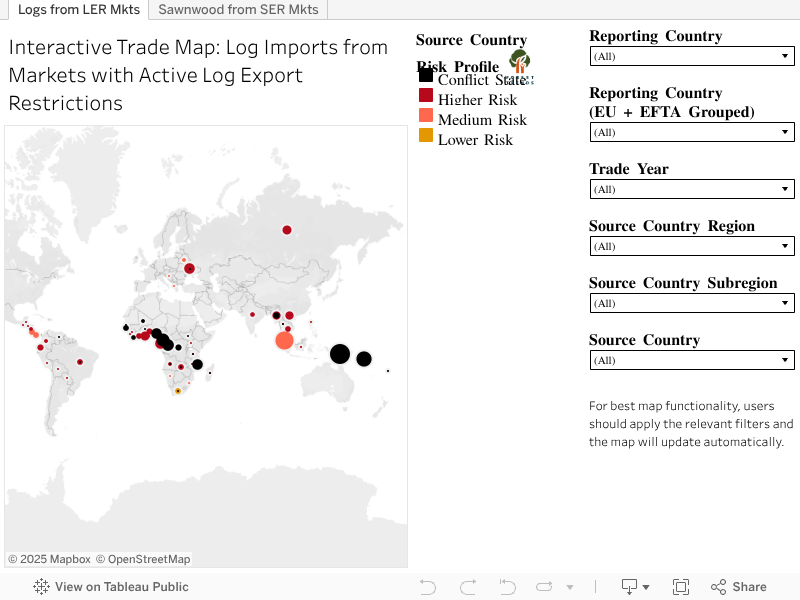This screenshot has height=600, width=800.
Task: Click the Undo arrow in bottom toolbar
Action: tap(428, 587)
